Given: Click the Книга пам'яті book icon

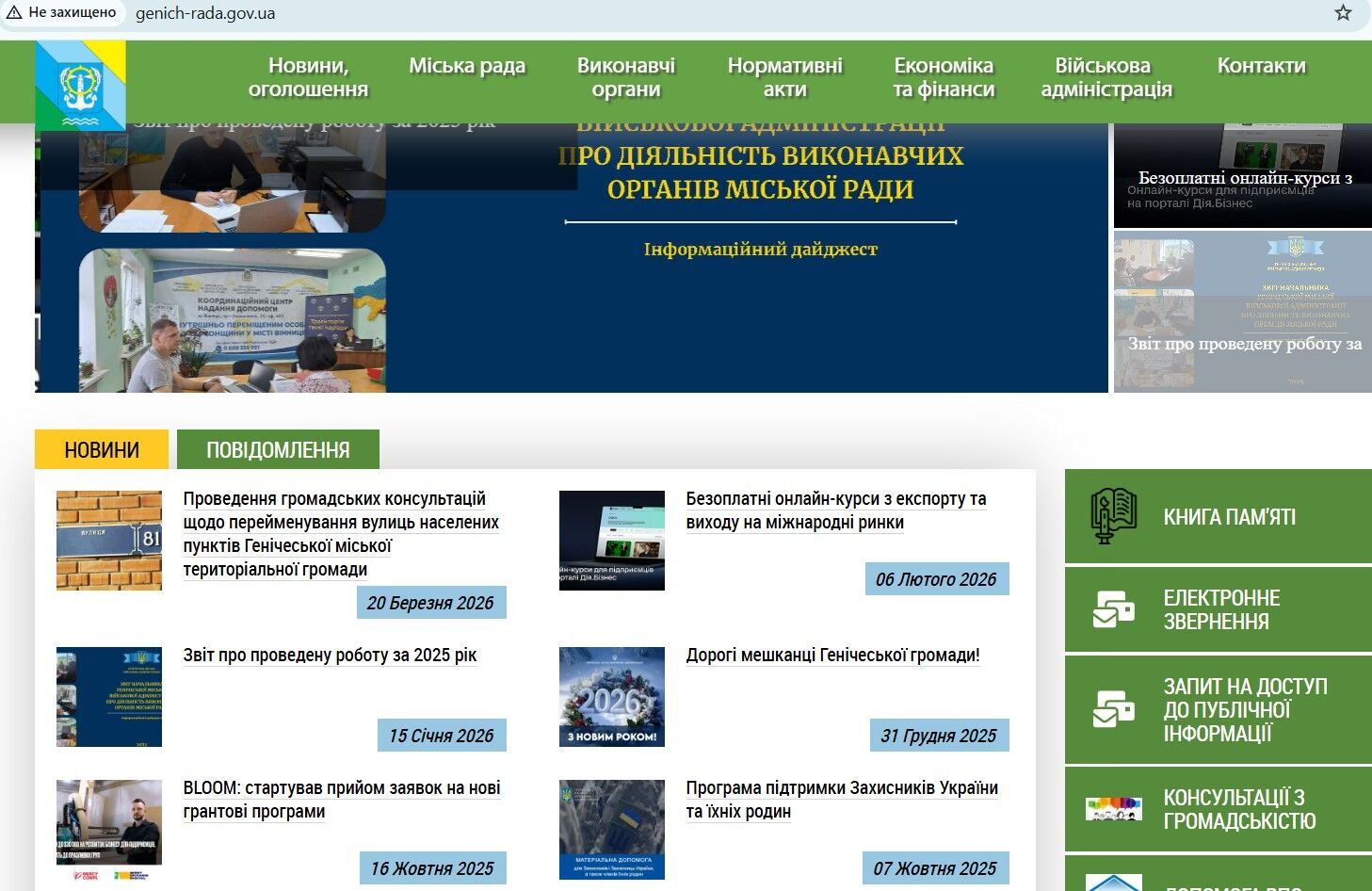Looking at the screenshot, I should (x=1113, y=516).
